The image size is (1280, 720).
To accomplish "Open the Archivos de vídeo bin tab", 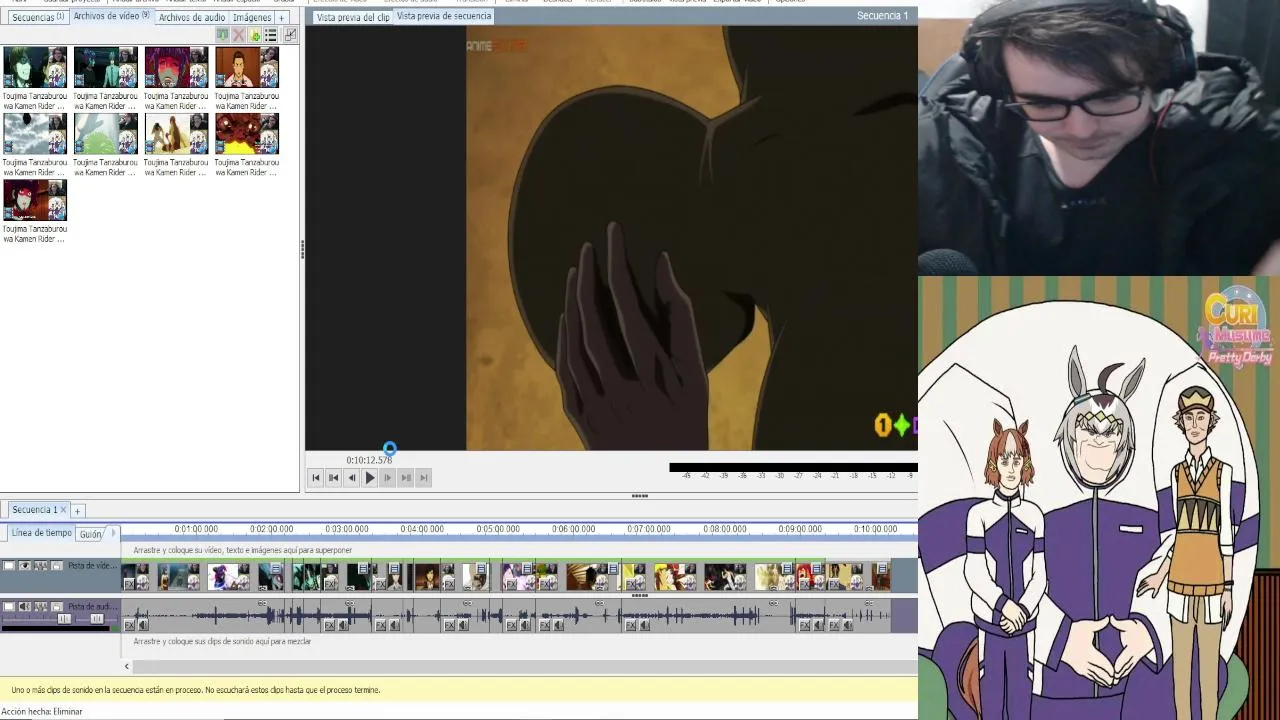I will click(111, 17).
